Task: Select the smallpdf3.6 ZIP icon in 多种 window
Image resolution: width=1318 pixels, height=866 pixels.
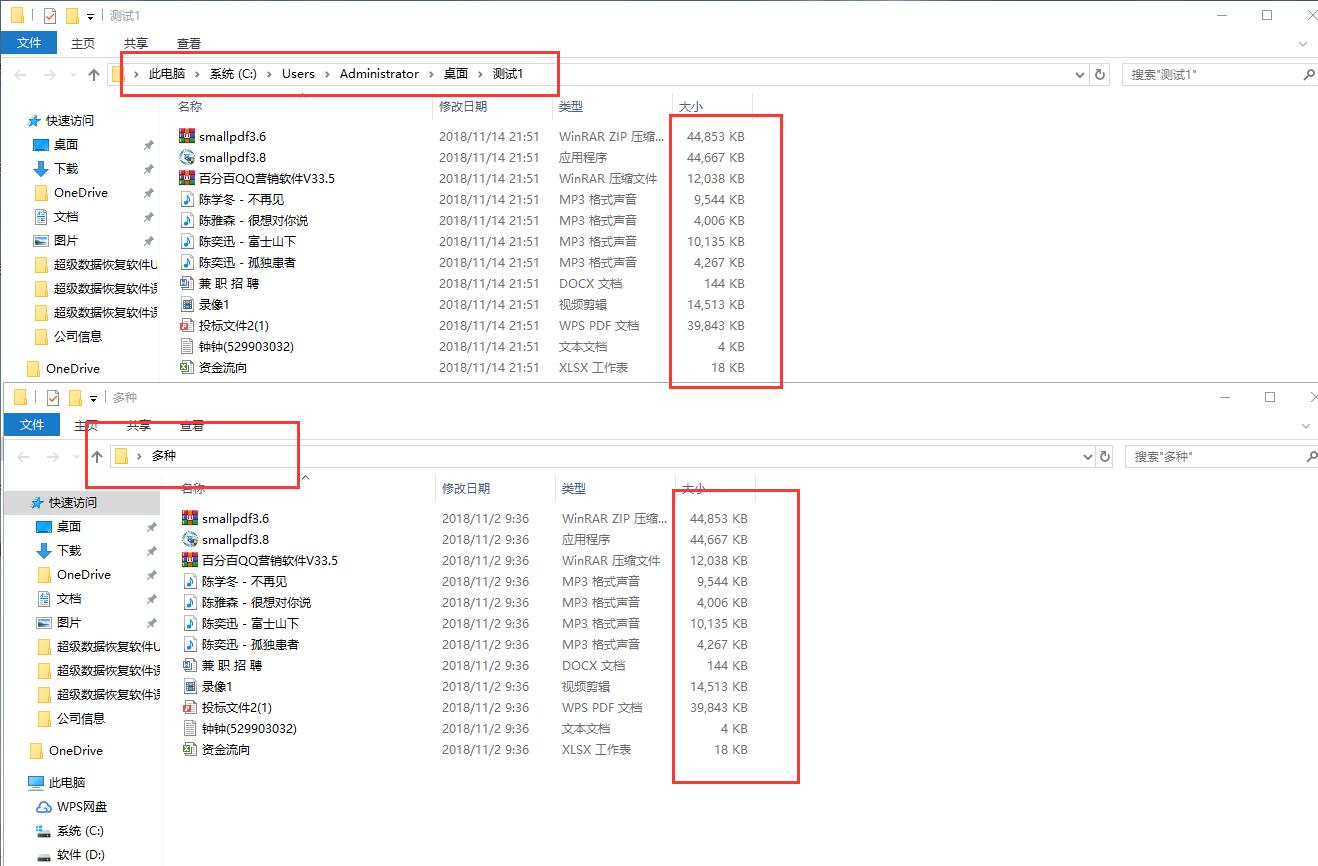Action: tap(190, 518)
